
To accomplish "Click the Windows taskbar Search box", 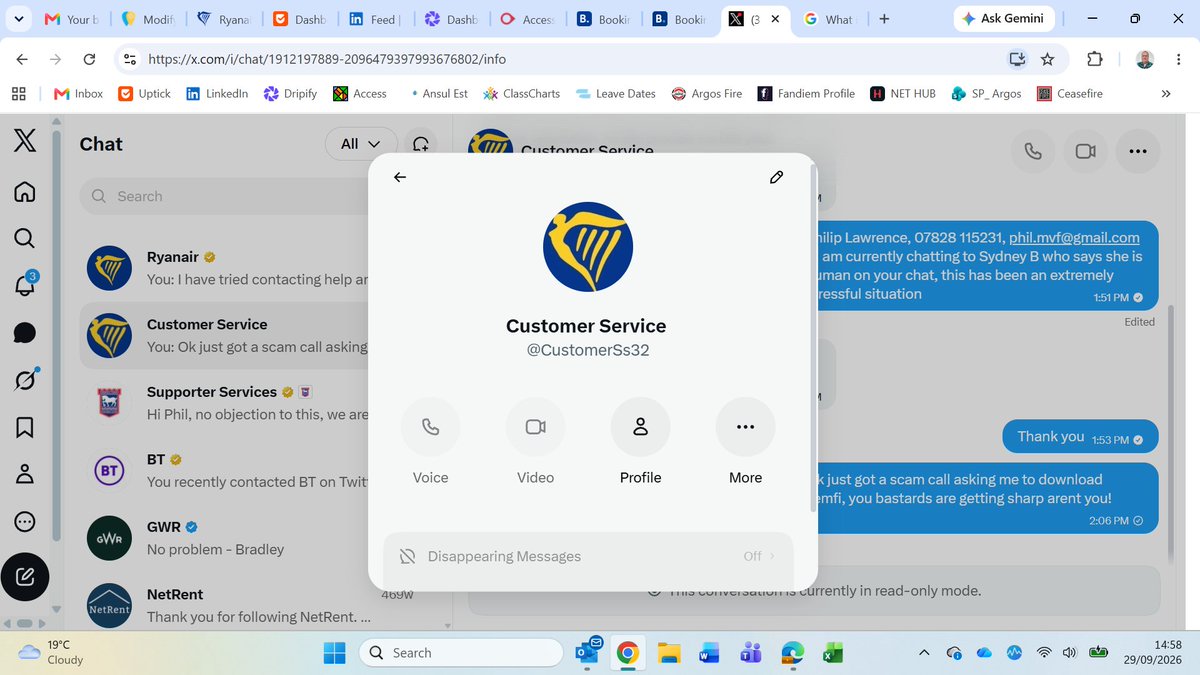I will 461,652.
